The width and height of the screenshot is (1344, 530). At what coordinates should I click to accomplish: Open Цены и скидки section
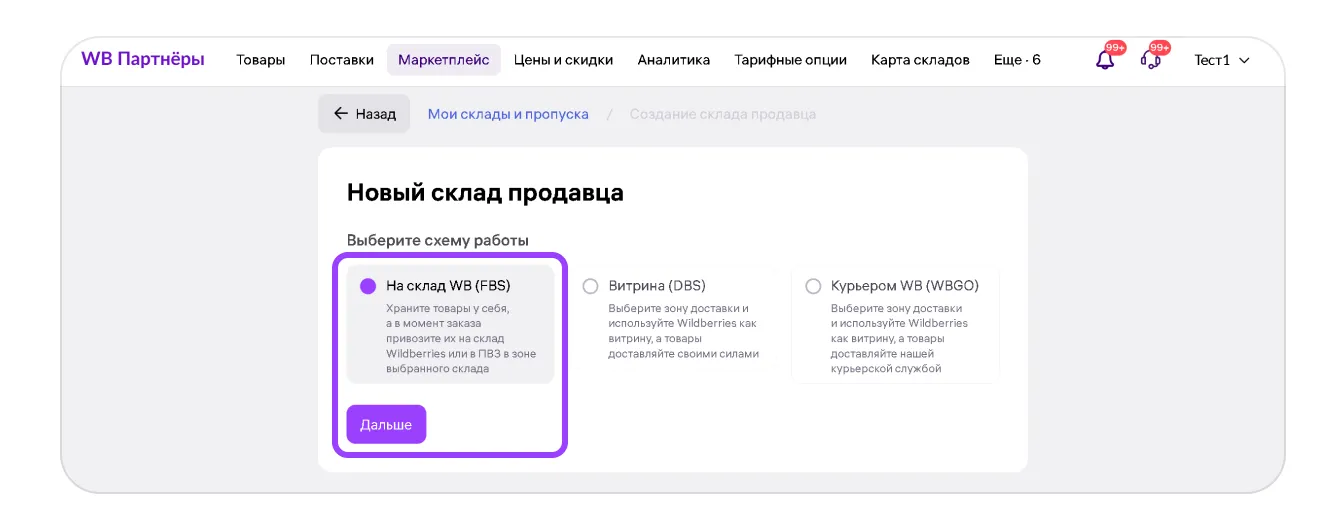pyautogui.click(x=563, y=60)
